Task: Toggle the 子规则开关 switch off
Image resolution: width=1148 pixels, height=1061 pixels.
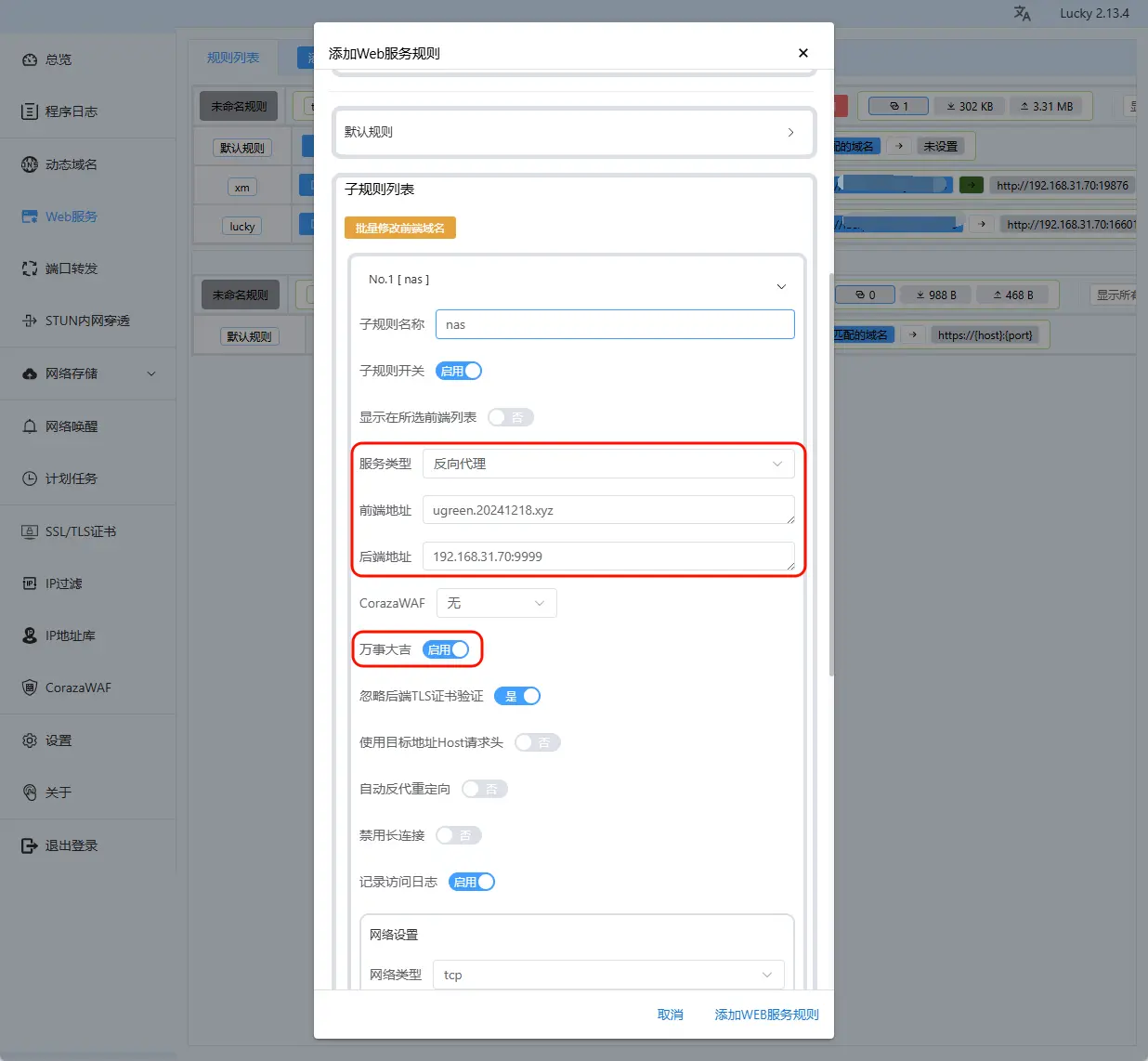Action: pyautogui.click(x=459, y=371)
